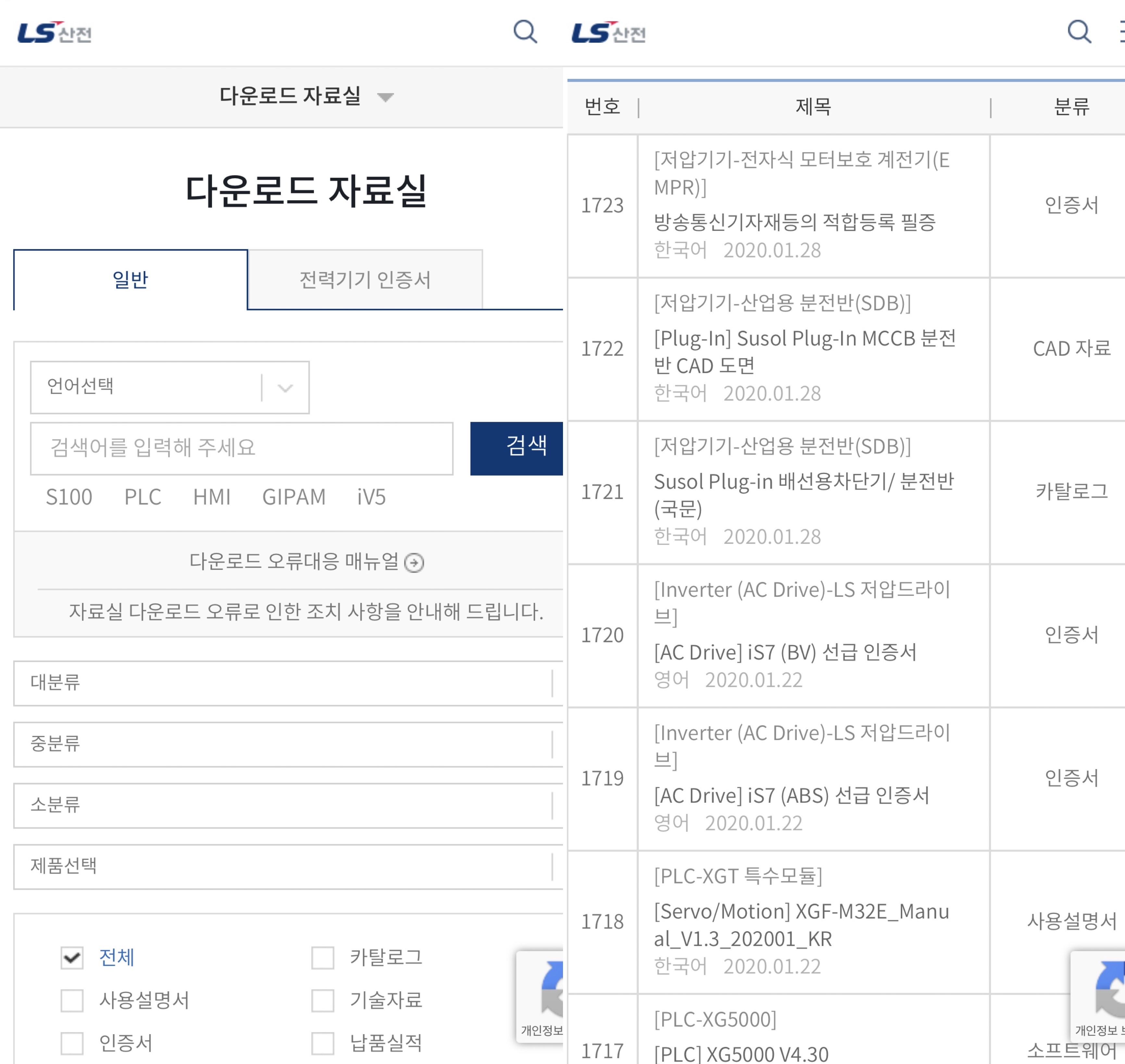This screenshot has height=1064, width=1125.
Task: Click the arrow icon beside 다운로드 오류대응 매뉴얼
Action: (x=414, y=563)
